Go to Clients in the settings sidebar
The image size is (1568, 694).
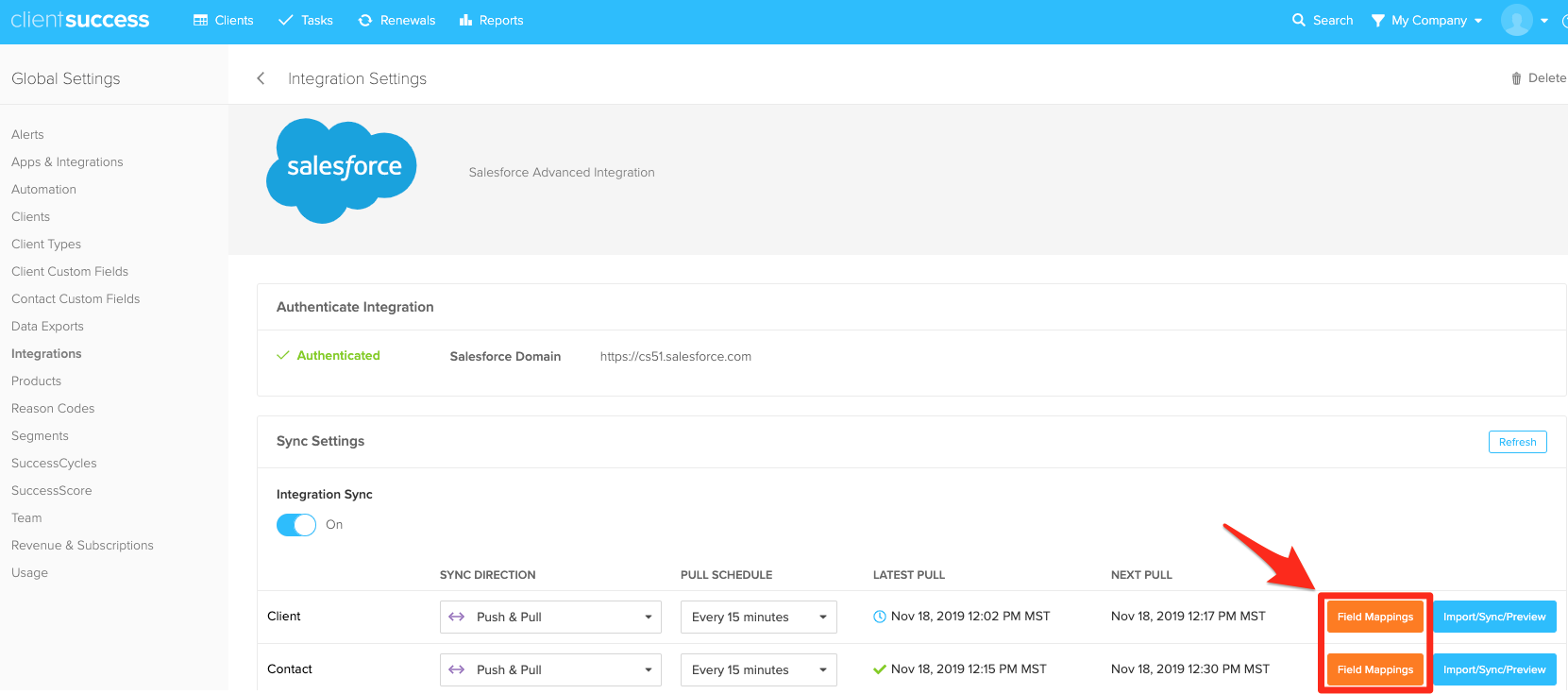pos(30,217)
